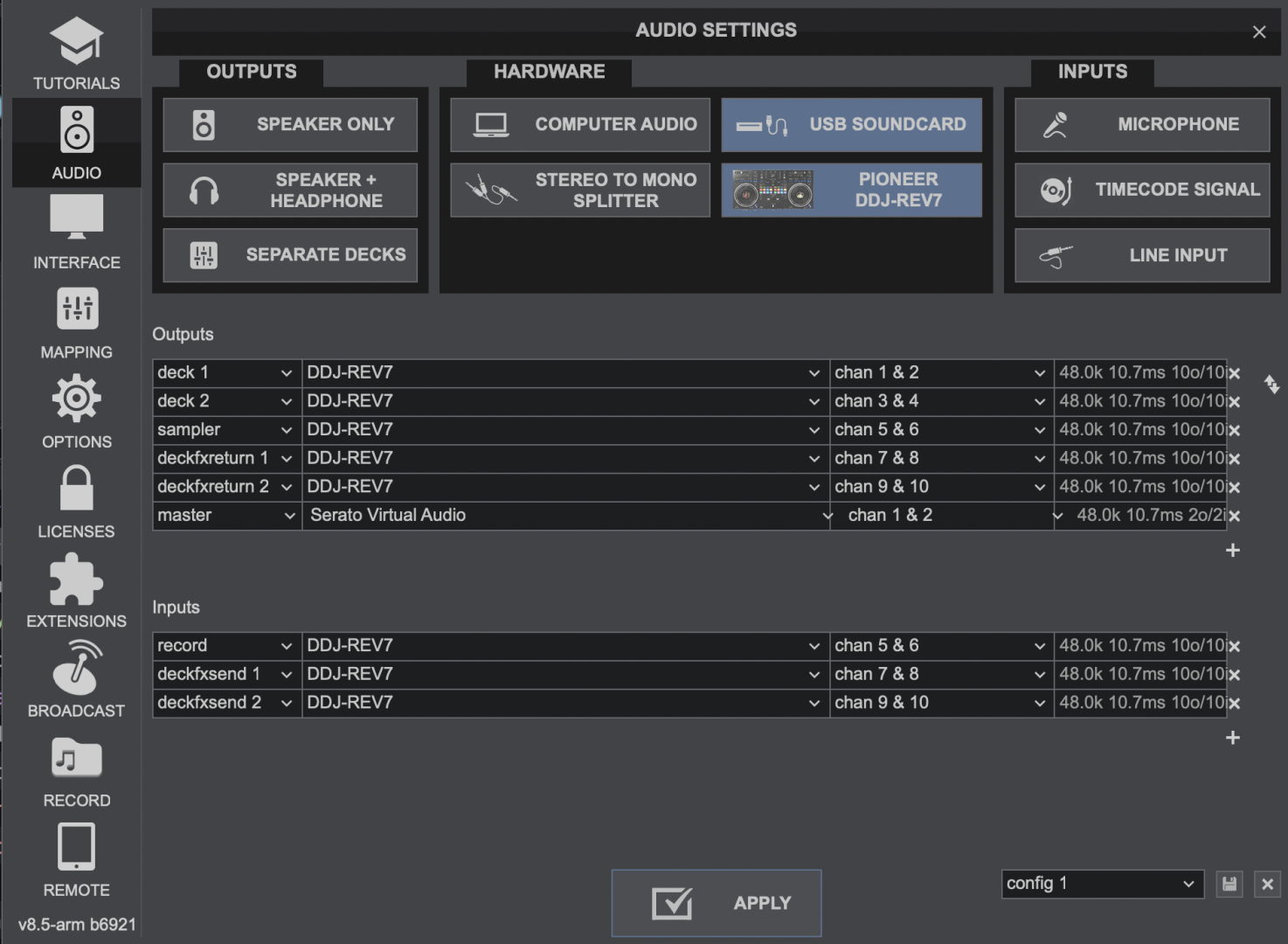1288x944 pixels.
Task: Click the v8.5-arm b6921 version label
Action: [x=77, y=925]
